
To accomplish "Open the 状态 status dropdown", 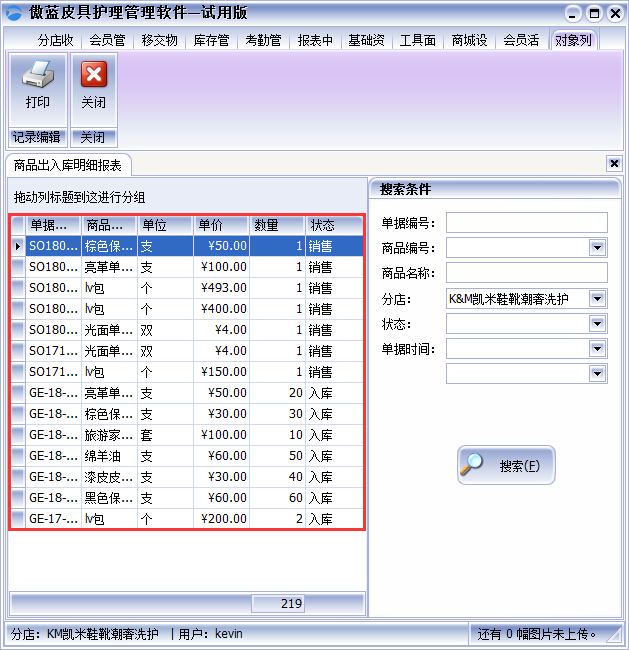I will pos(597,324).
